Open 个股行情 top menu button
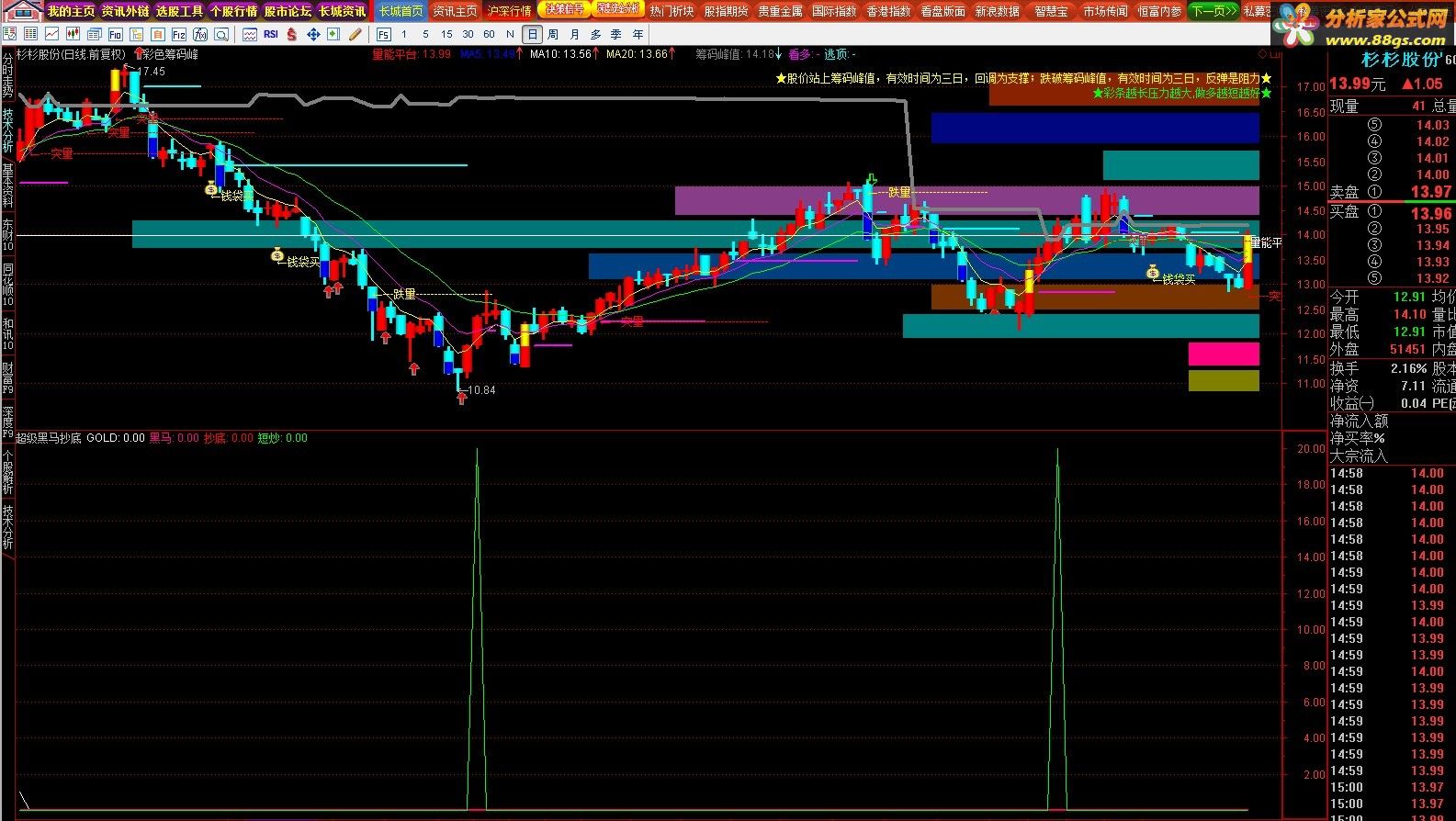The image size is (1456, 821). click(233, 11)
